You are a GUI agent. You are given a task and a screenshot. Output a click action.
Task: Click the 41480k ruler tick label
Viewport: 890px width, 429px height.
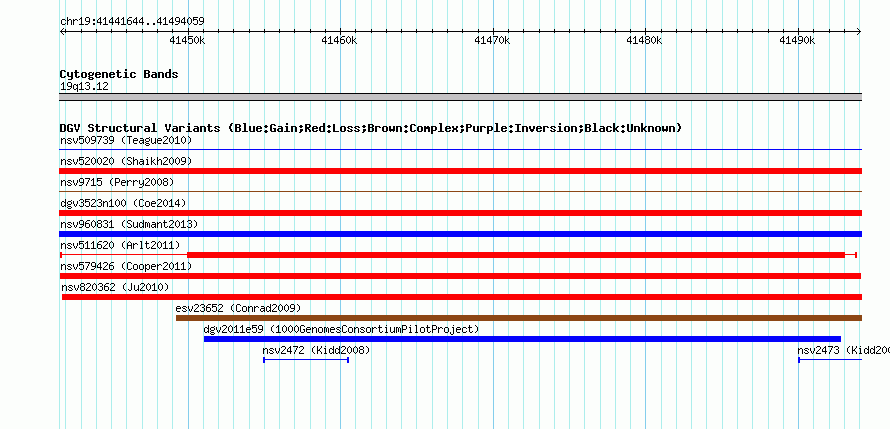[x=645, y=40]
